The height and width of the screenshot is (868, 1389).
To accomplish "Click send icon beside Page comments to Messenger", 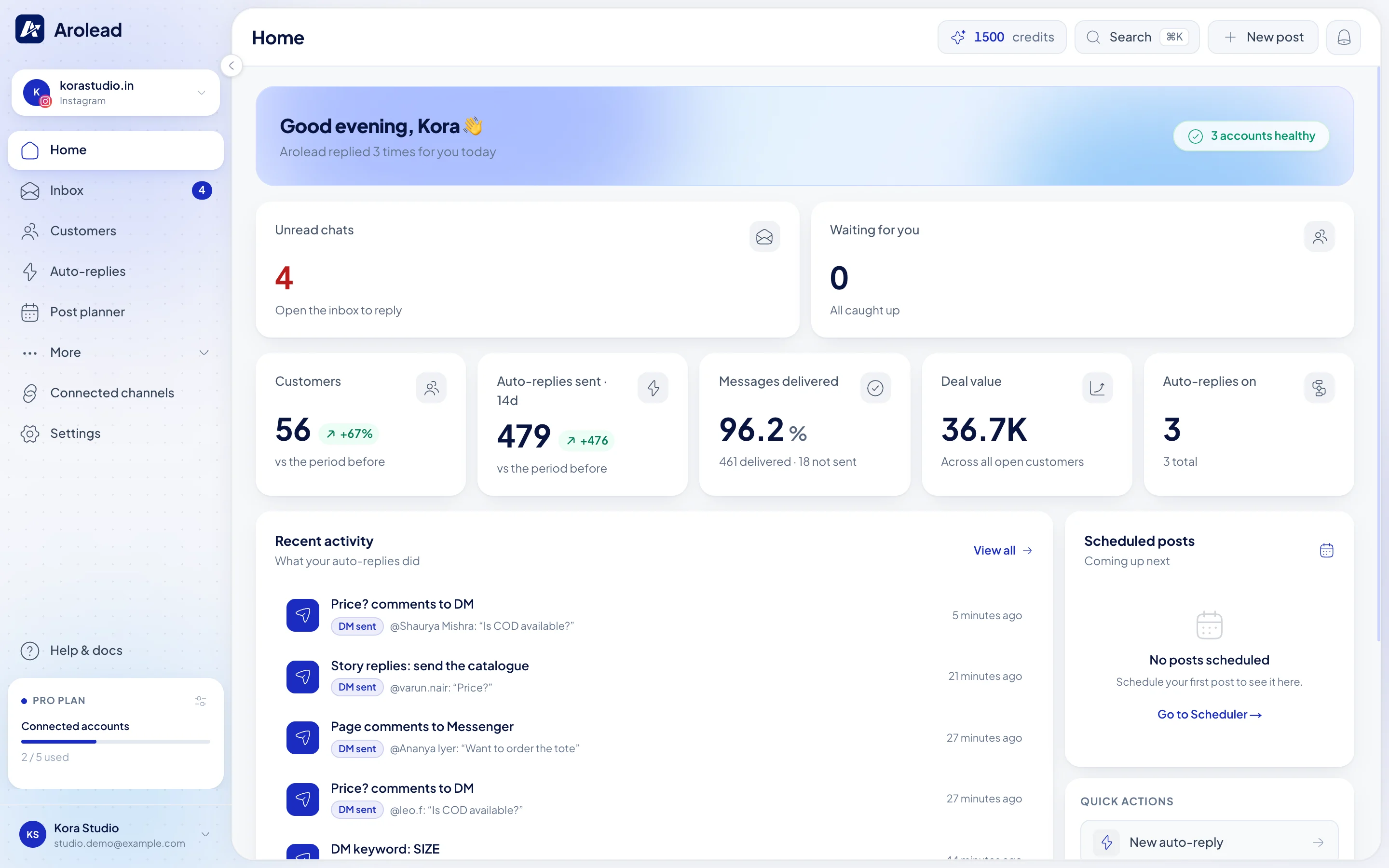I will click(x=302, y=738).
